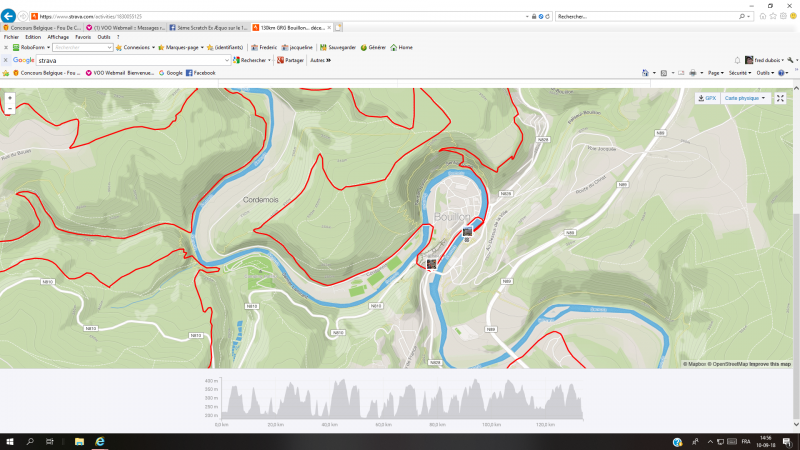Click the command bar print icon
The image size is (800, 450).
coord(692,73)
